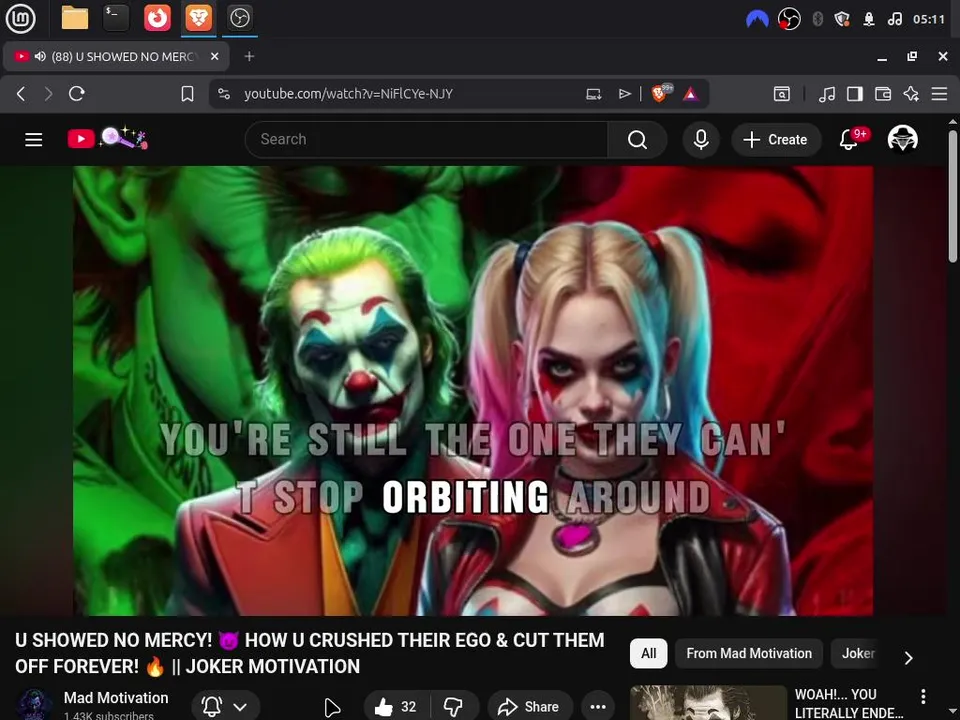
Task: Open the Files folder from the taskbar
Action: 75,18
